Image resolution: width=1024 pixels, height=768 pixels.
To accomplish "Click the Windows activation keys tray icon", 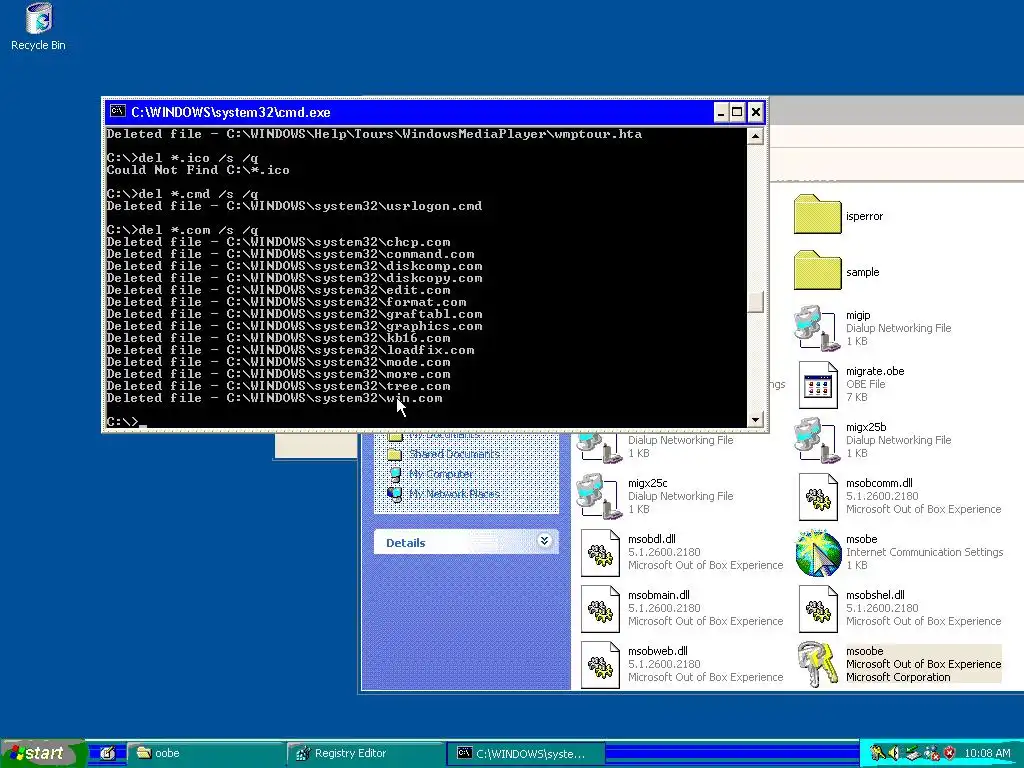I will [x=878, y=753].
